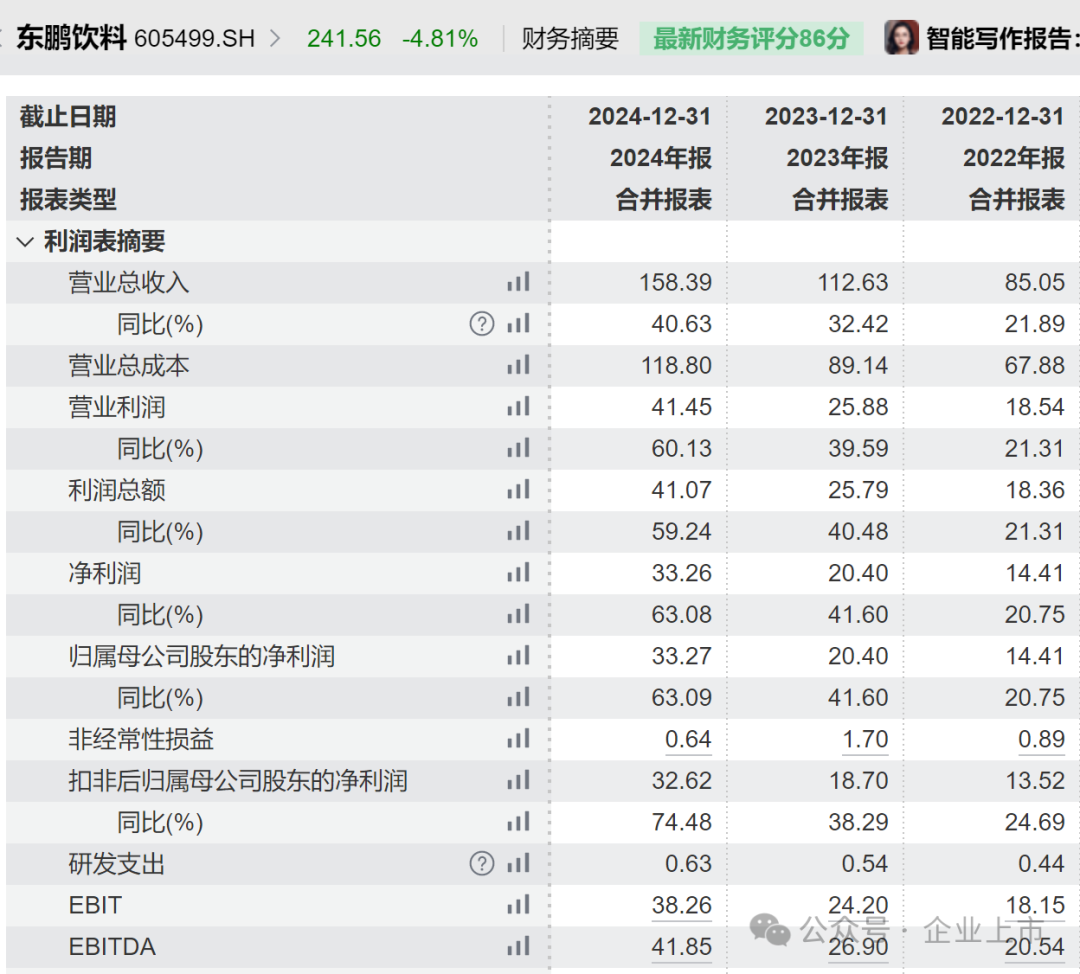Click the EBITDA row label
1080x974 pixels.
(x=112, y=946)
